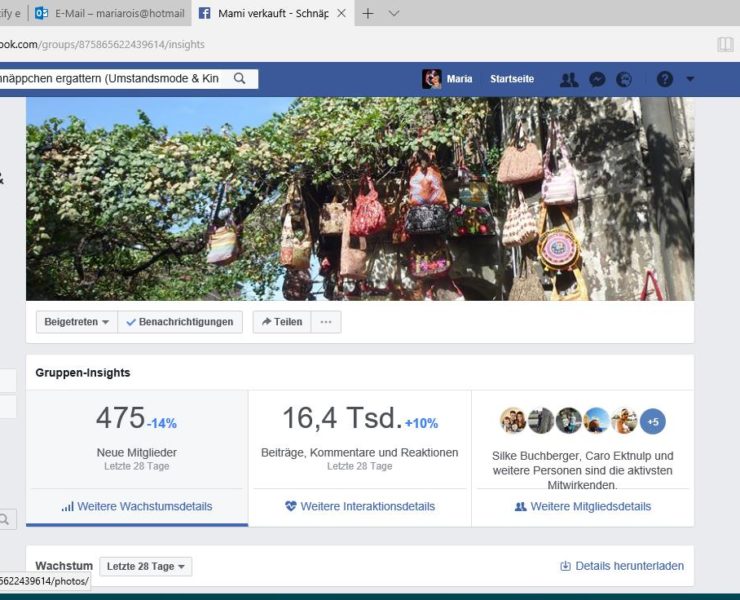The image size is (740, 600).
Task: Switch to the E-Mail Outlook browser tab
Action: click(x=109, y=13)
